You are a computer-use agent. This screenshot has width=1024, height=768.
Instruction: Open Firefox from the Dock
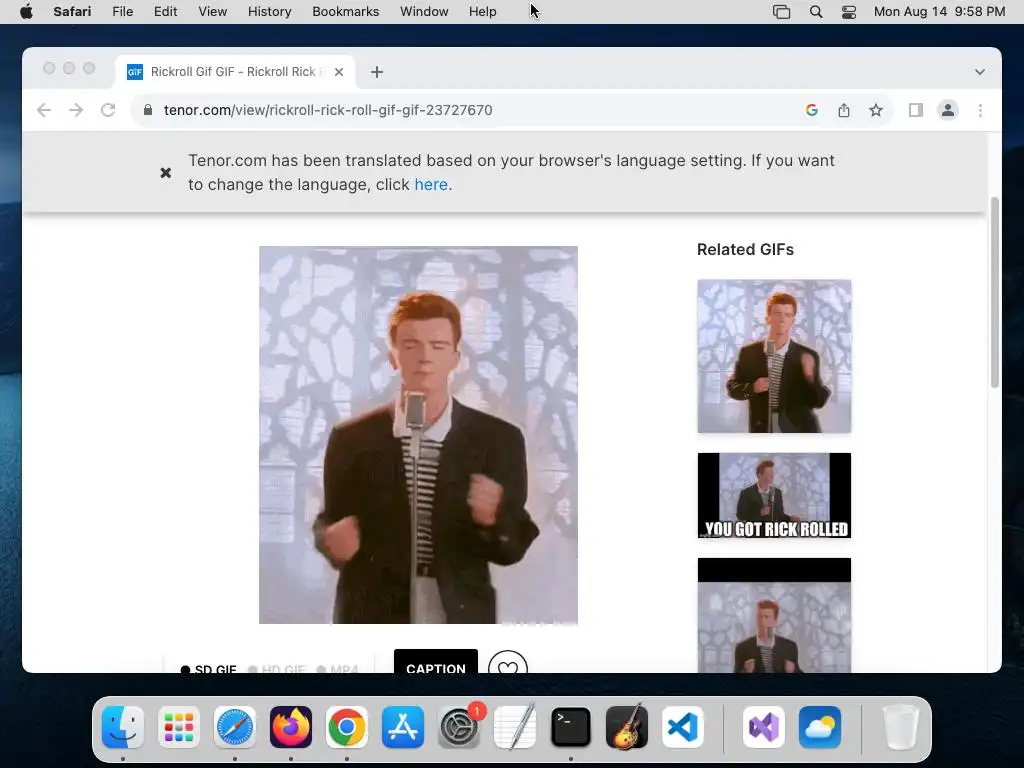pyautogui.click(x=291, y=727)
